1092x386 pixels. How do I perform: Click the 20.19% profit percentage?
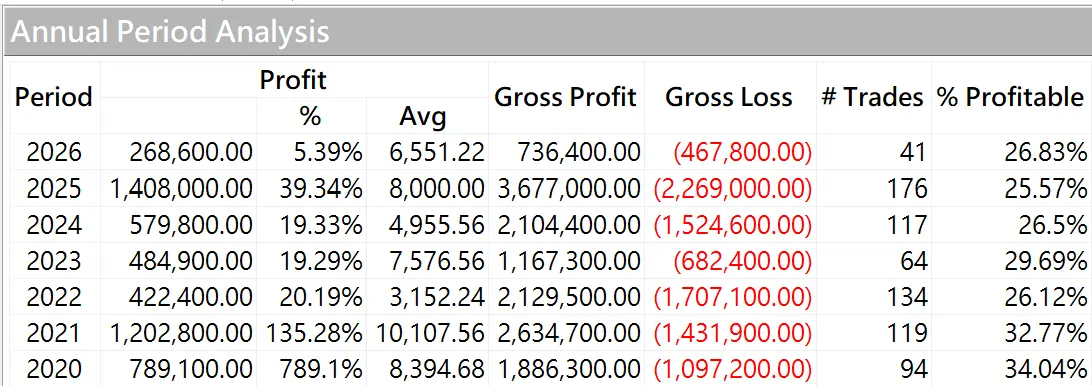tap(321, 298)
